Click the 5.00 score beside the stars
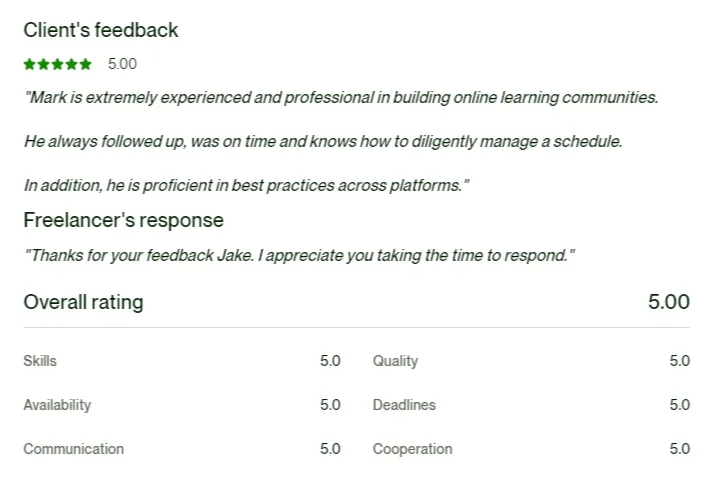This screenshot has width=705, height=500. (x=122, y=64)
